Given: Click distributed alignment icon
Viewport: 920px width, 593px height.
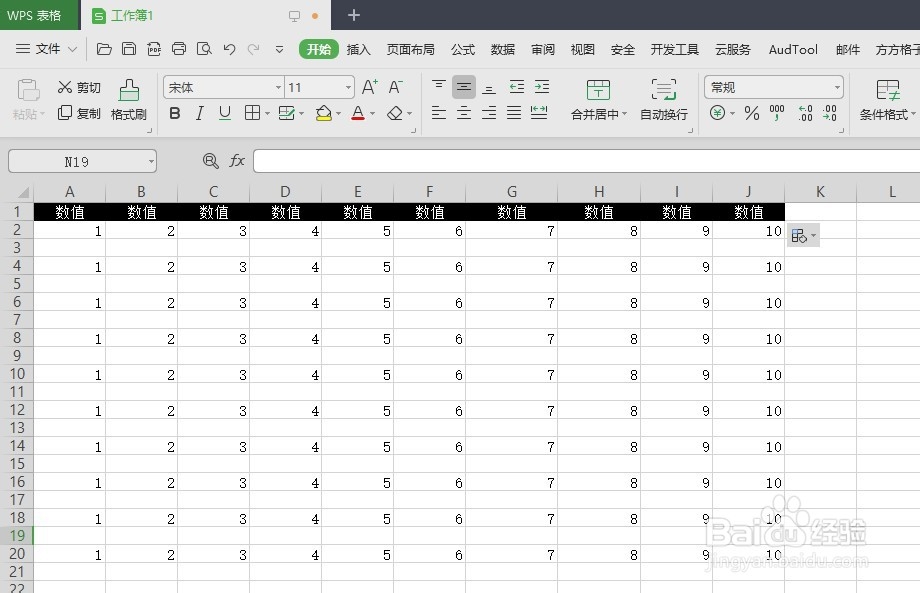Looking at the screenshot, I should pos(539,113).
